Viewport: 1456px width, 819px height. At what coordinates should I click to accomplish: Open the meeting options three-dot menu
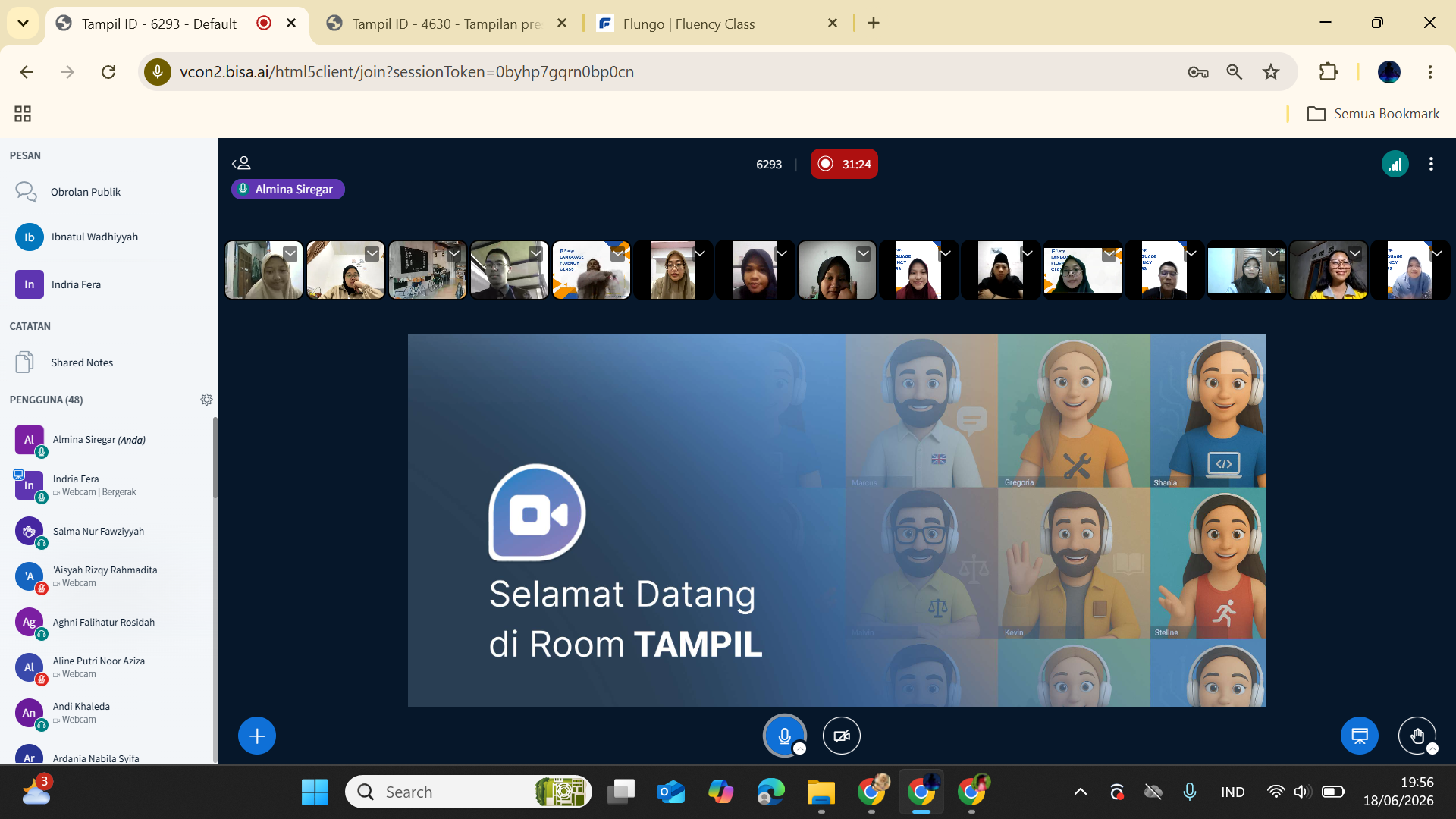[x=1431, y=164]
